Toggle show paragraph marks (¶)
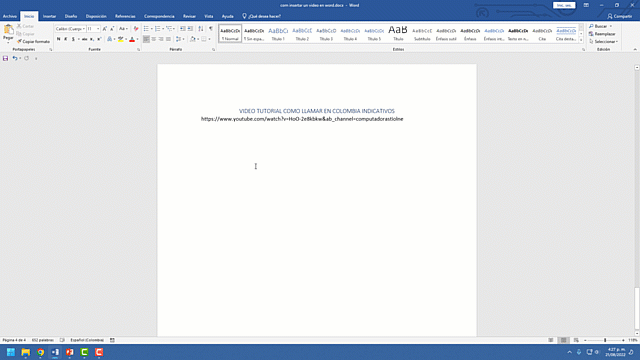Image resolution: width=640 pixels, height=360 pixels. 211,29
